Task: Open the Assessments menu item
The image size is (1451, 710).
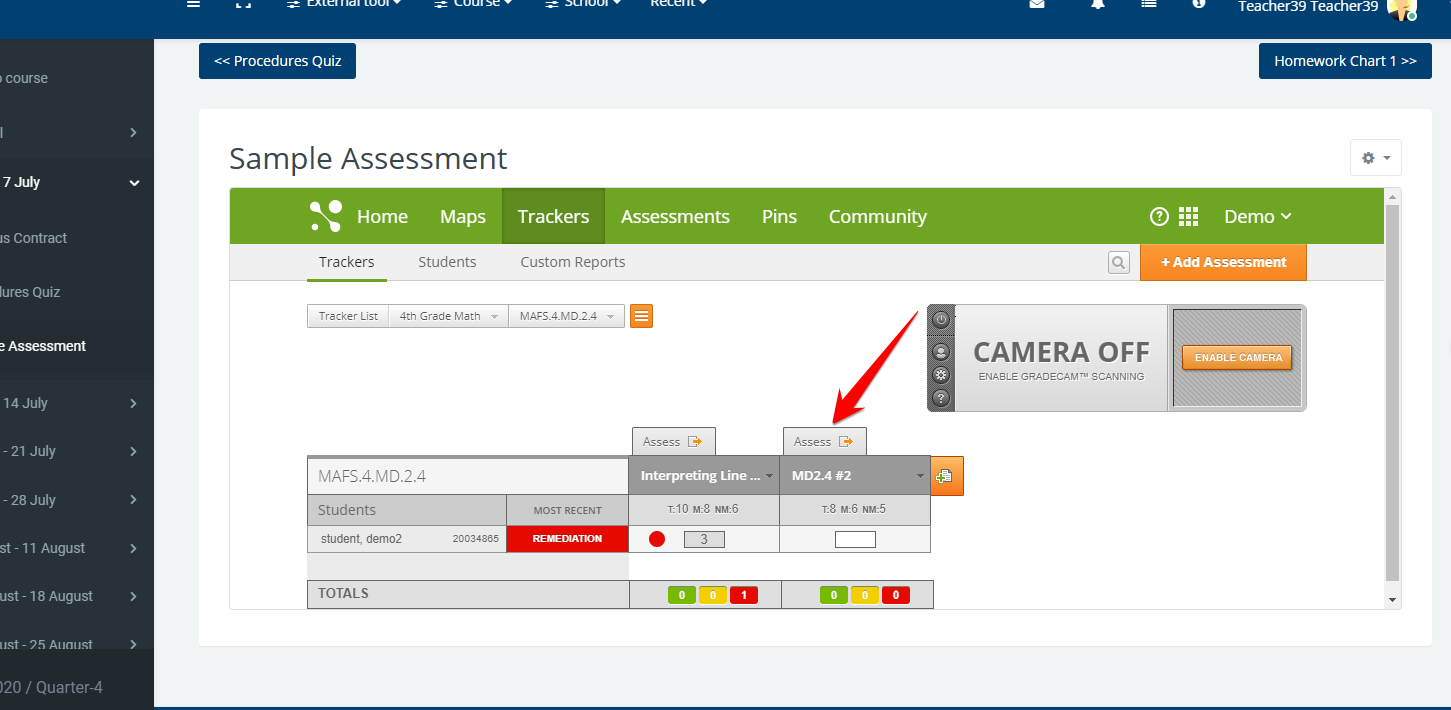Action: 675,217
